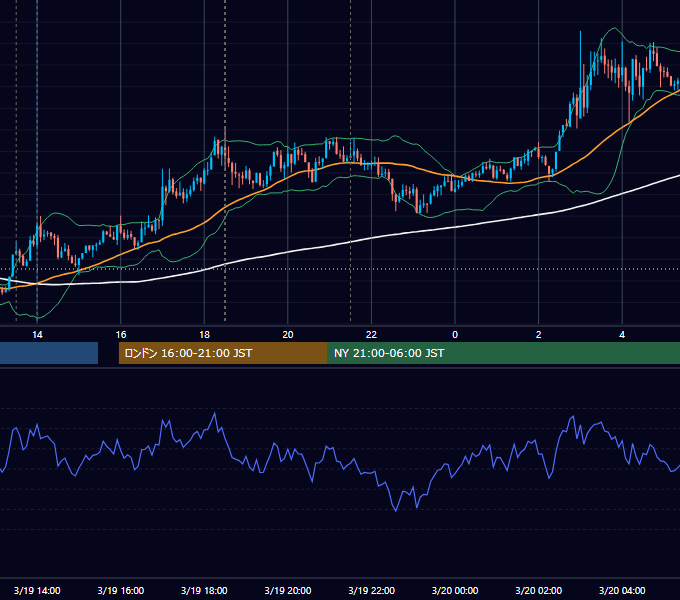The width and height of the screenshot is (680, 600).
Task: Click the 3/19 16:00 date label
Action: (121, 590)
